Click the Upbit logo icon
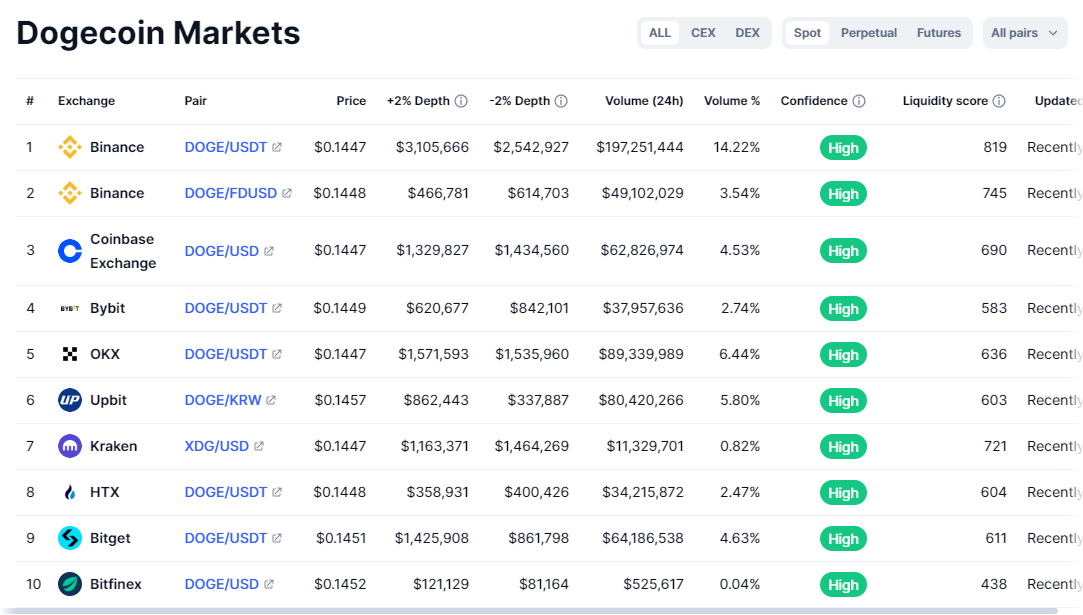This screenshot has height=615, width=1083. [x=70, y=400]
